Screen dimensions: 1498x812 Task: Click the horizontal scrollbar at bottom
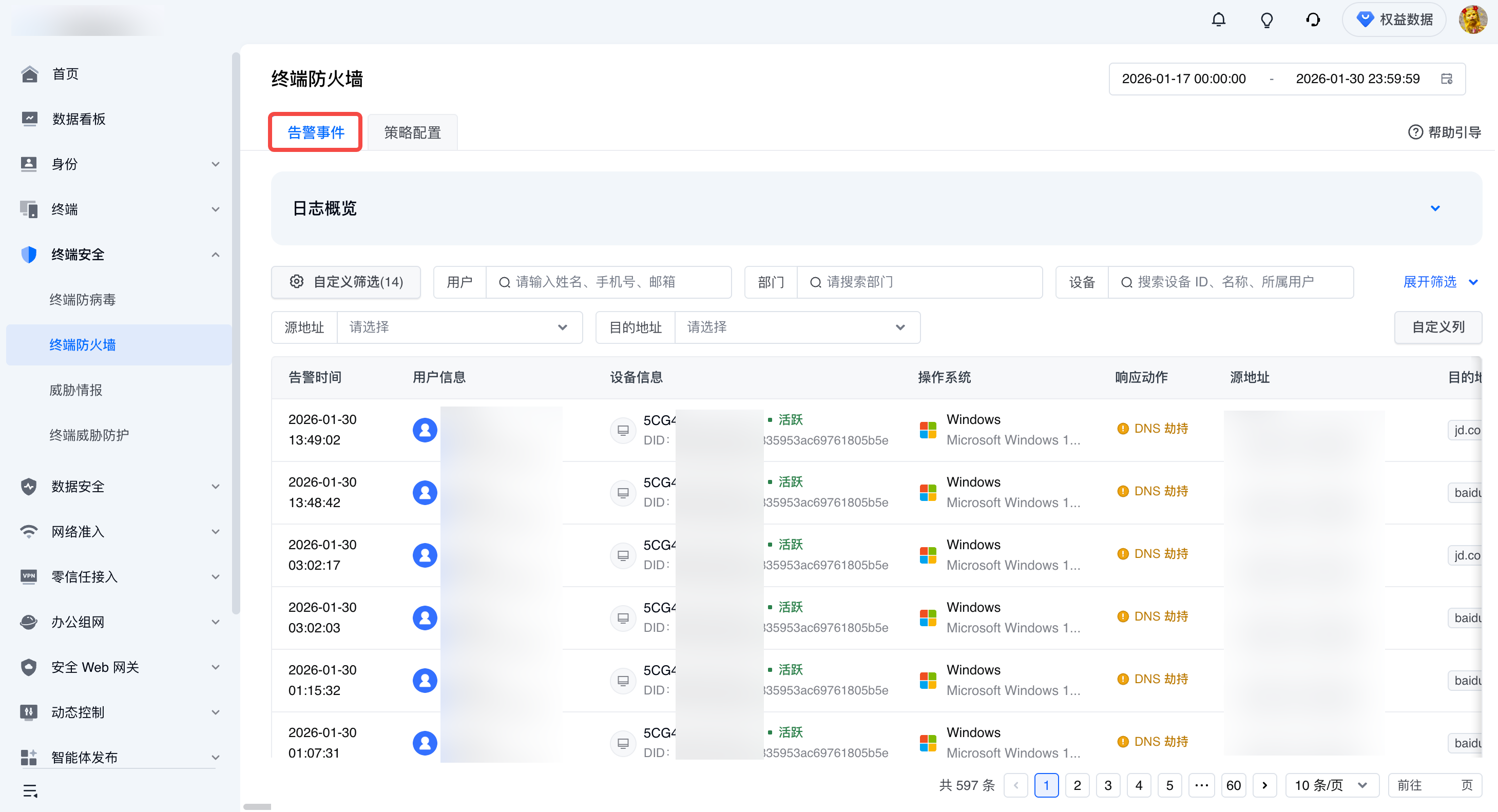coord(257,806)
